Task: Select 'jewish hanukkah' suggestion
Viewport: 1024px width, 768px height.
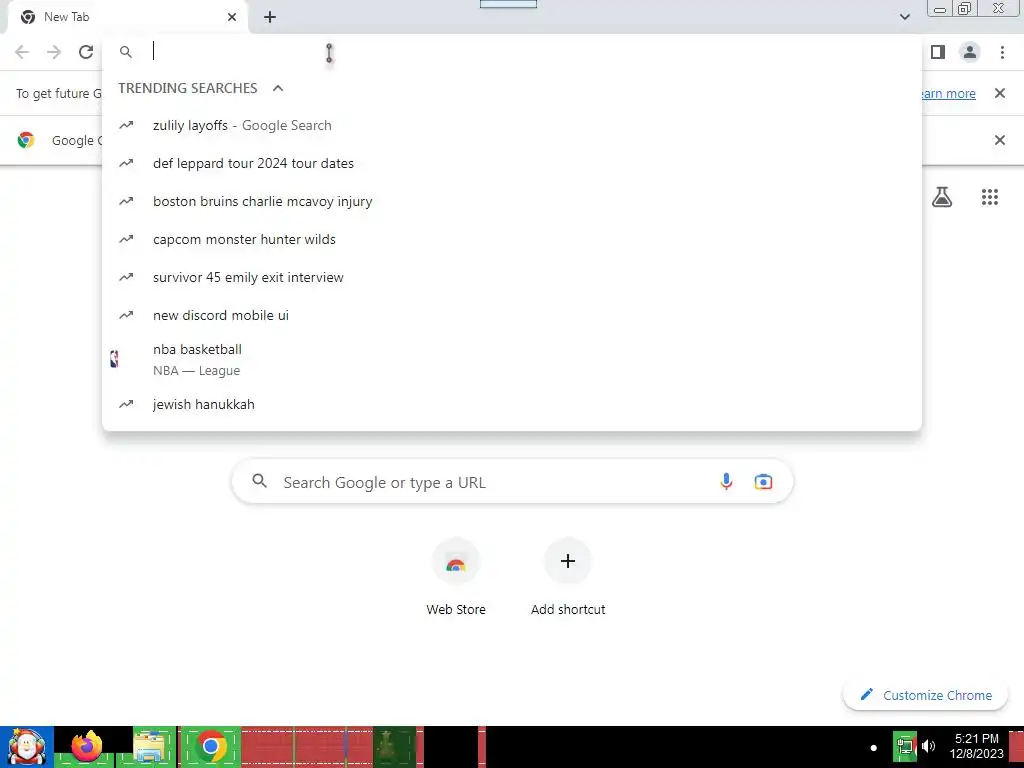Action: (512, 404)
